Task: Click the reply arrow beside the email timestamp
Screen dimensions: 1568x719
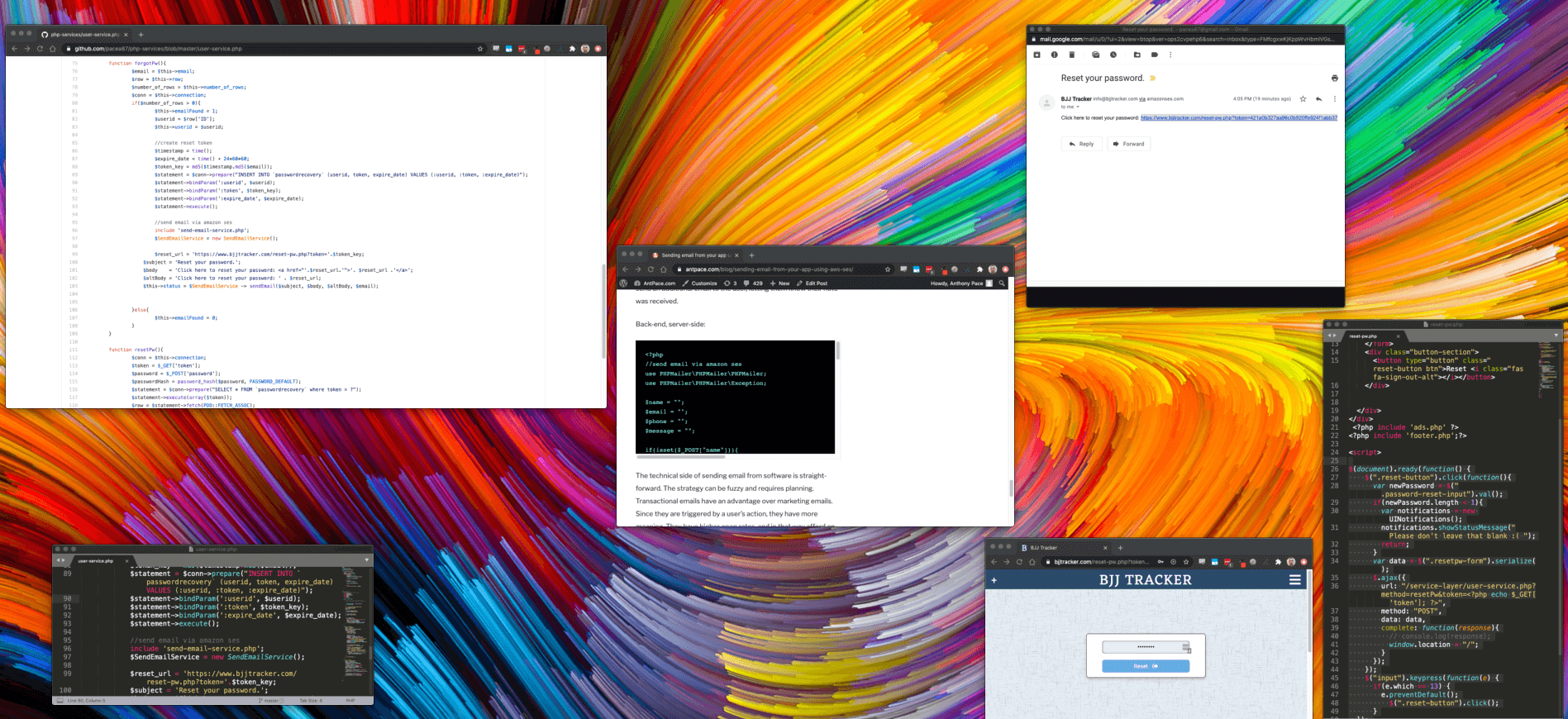Action: (1318, 99)
